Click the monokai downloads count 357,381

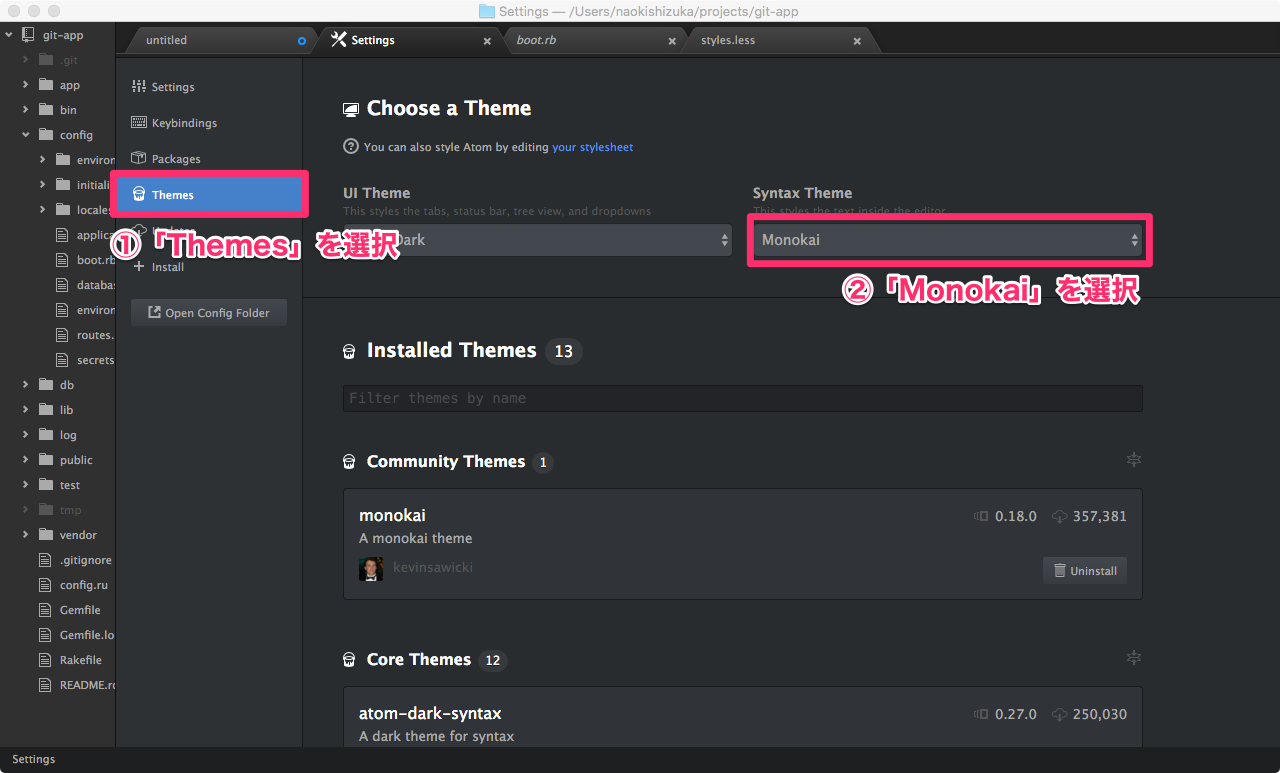click(x=1099, y=517)
